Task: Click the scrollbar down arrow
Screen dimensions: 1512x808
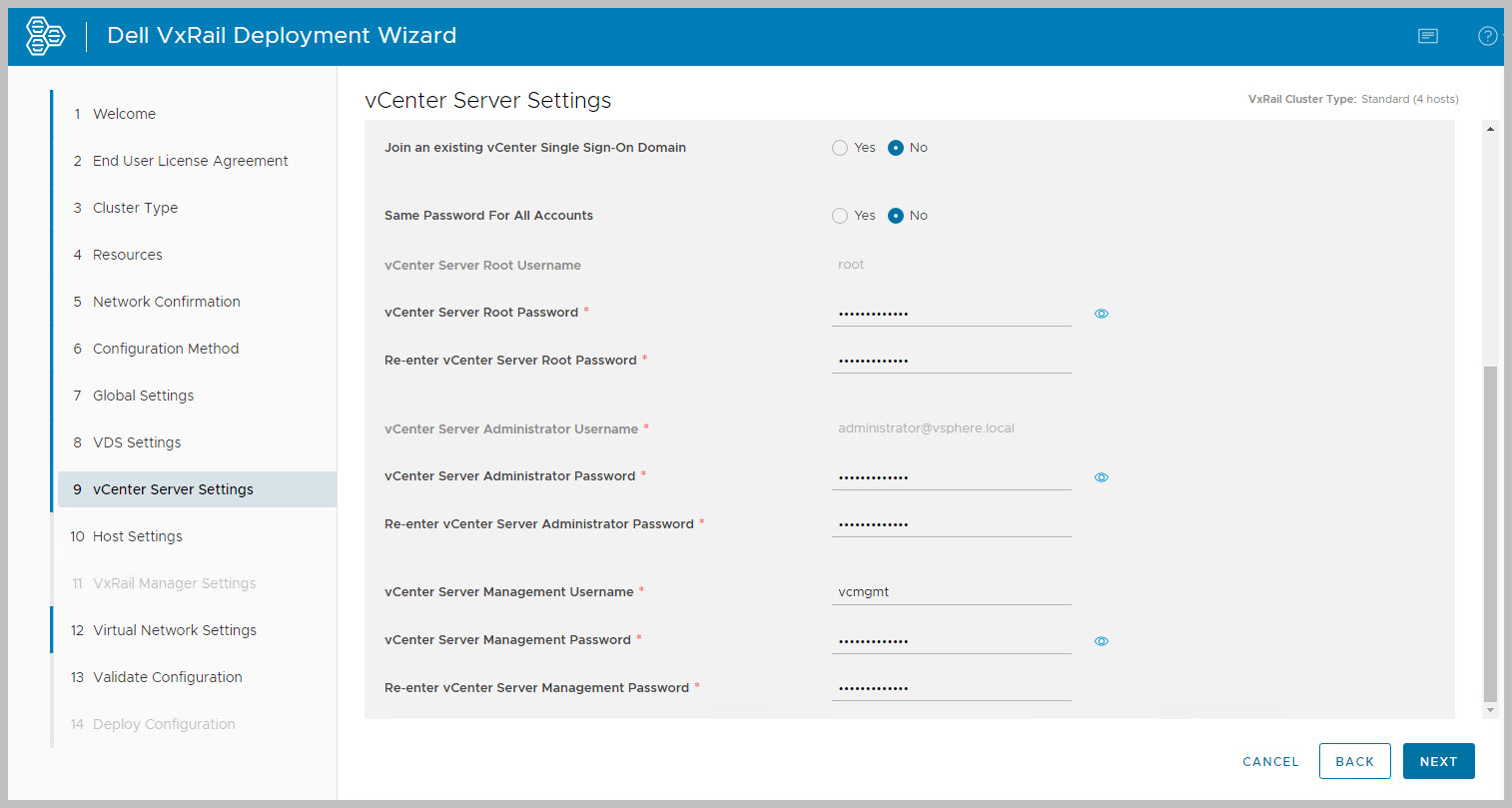Action: click(1490, 710)
